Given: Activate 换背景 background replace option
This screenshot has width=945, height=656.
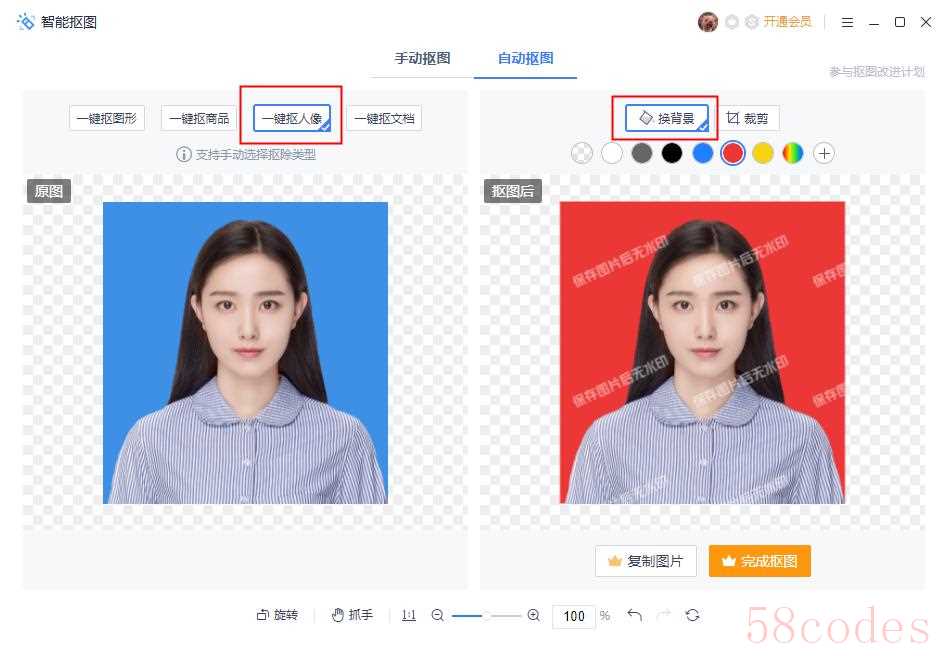Looking at the screenshot, I should tap(667, 118).
